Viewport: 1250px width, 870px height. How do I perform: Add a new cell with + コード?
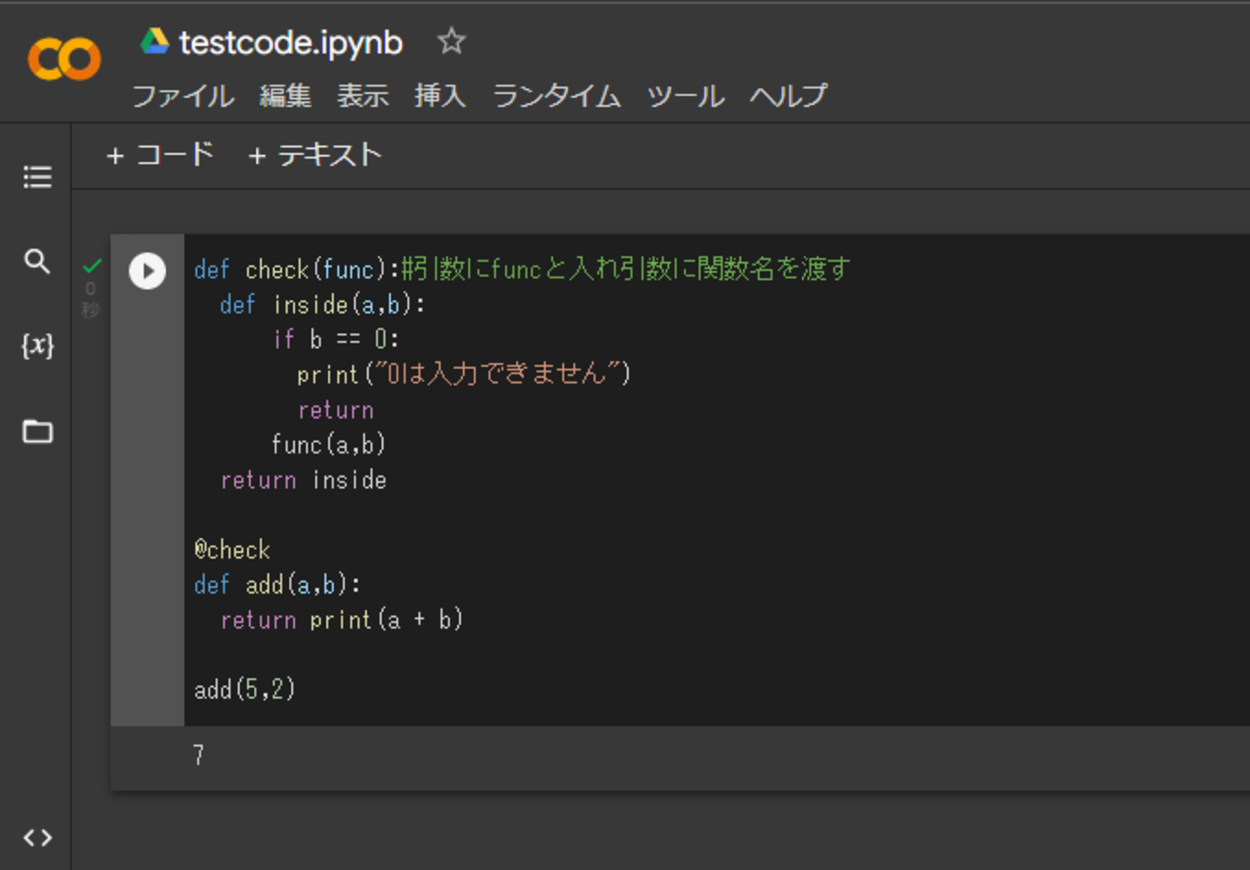pos(160,155)
